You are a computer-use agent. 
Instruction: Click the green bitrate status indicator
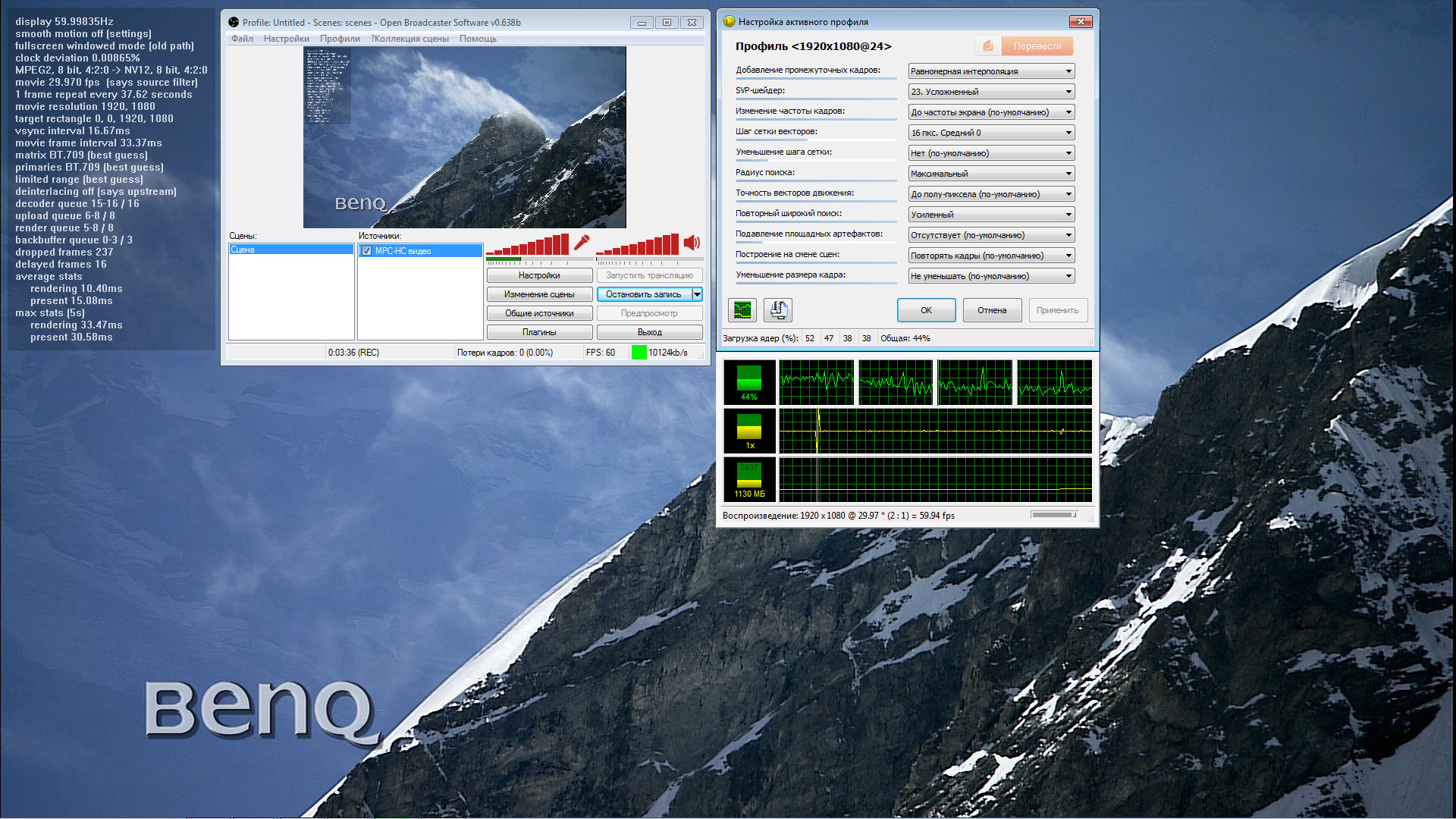tap(639, 353)
